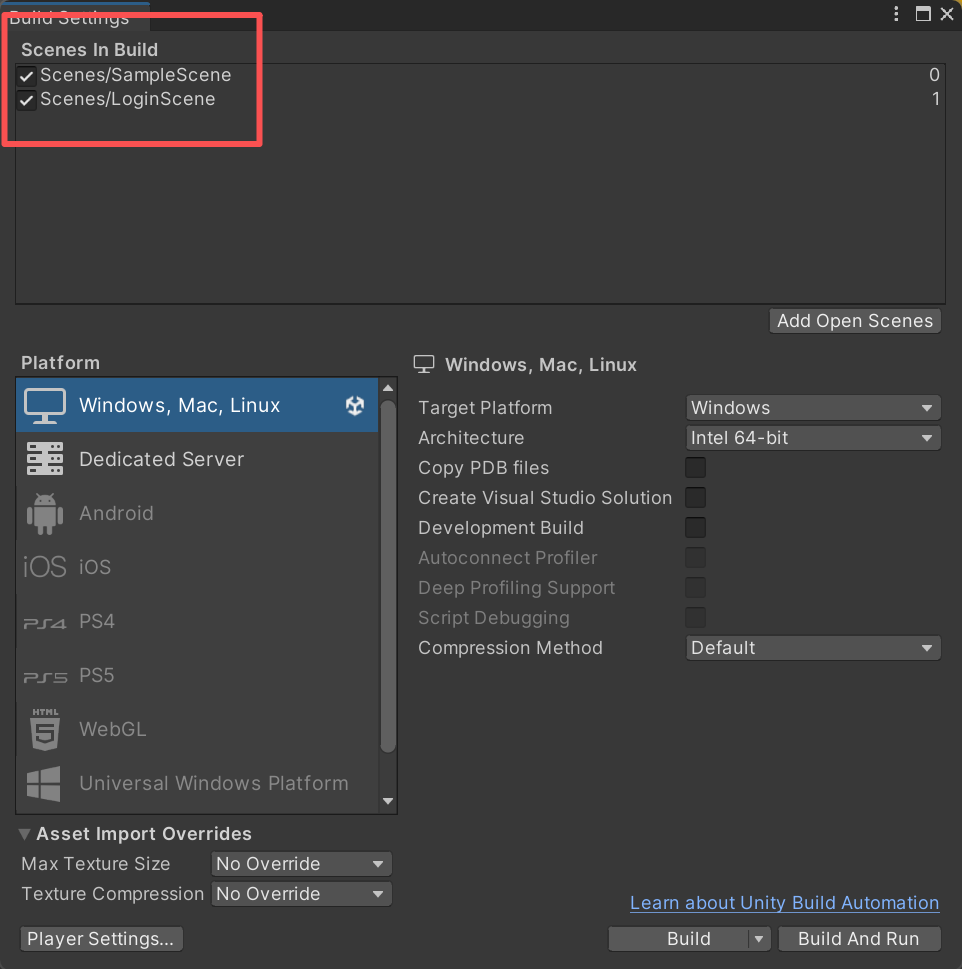Toggle the Deep Profiling Support checkbox
The width and height of the screenshot is (962, 969).
695,588
